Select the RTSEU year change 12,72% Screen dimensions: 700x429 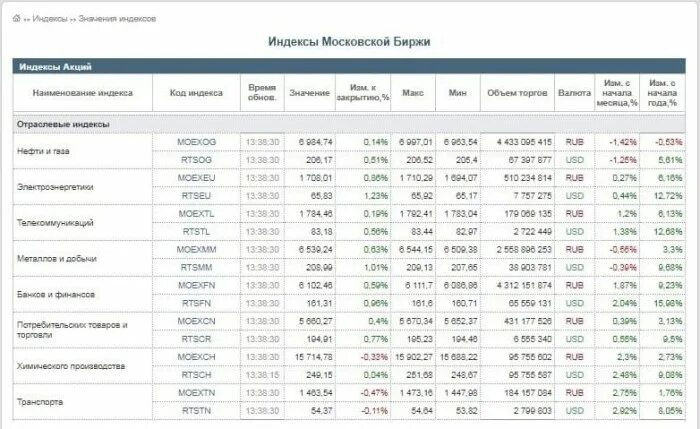(667, 196)
